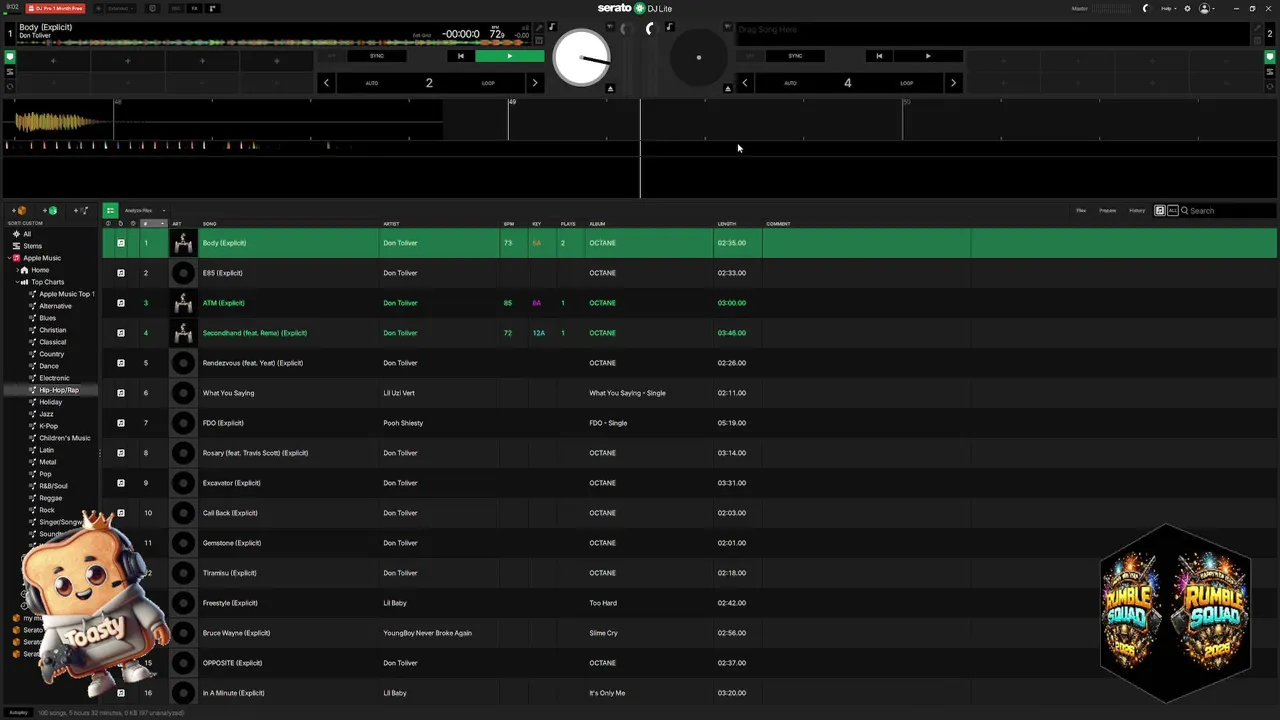The width and height of the screenshot is (1280, 720).
Task: Click deck 1 virtual platter
Action: click(581, 57)
